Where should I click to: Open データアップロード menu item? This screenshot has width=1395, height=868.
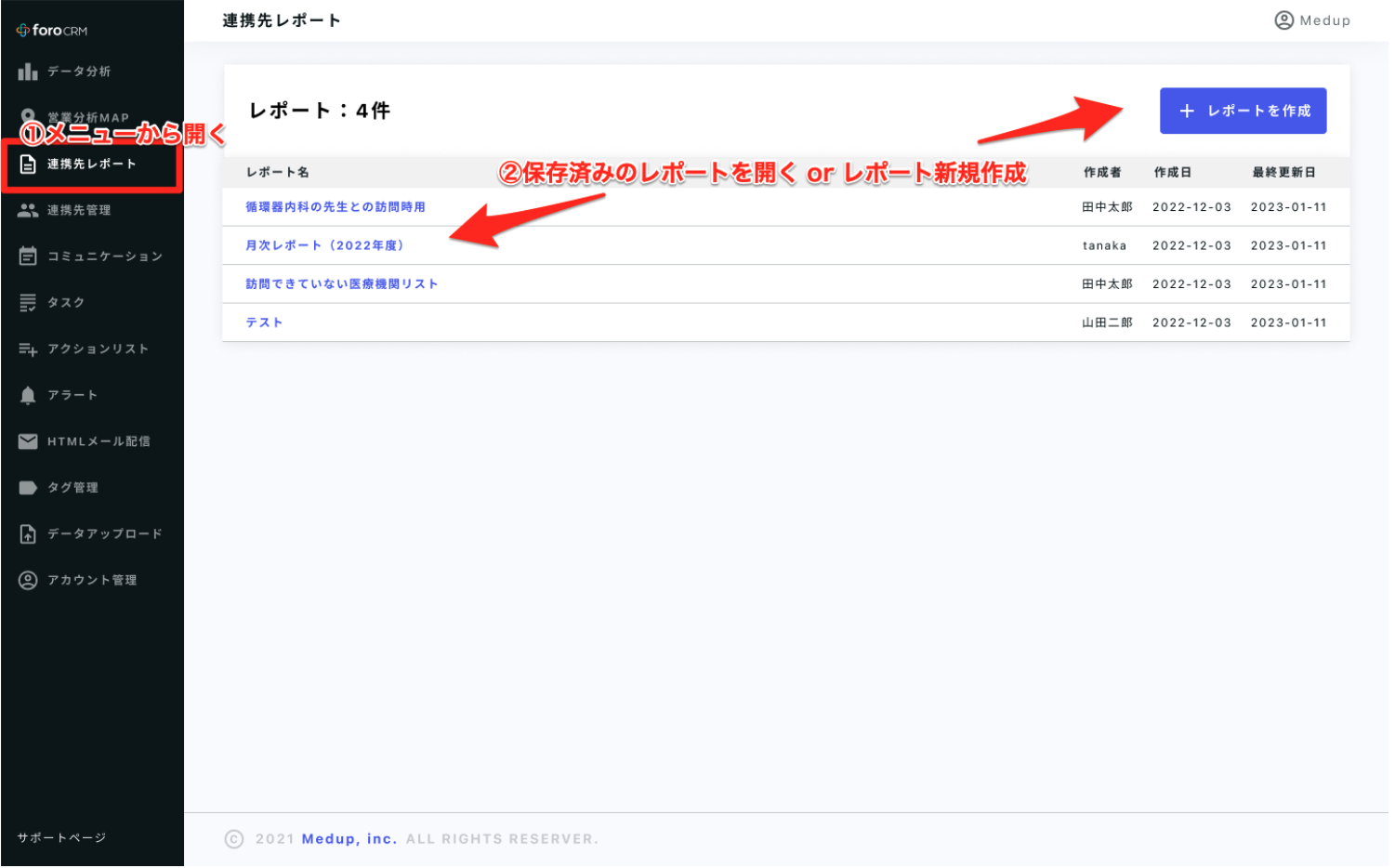(x=92, y=535)
